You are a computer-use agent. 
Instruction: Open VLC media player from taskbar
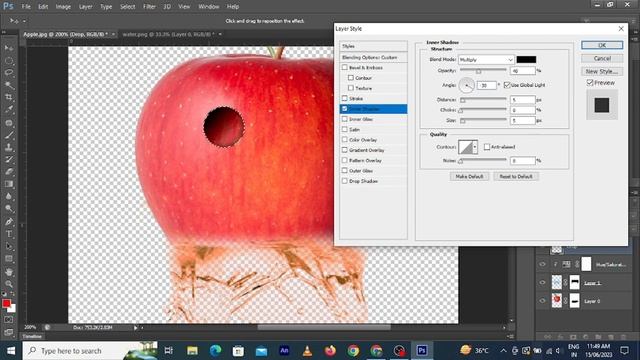pyautogui.click(x=307, y=350)
